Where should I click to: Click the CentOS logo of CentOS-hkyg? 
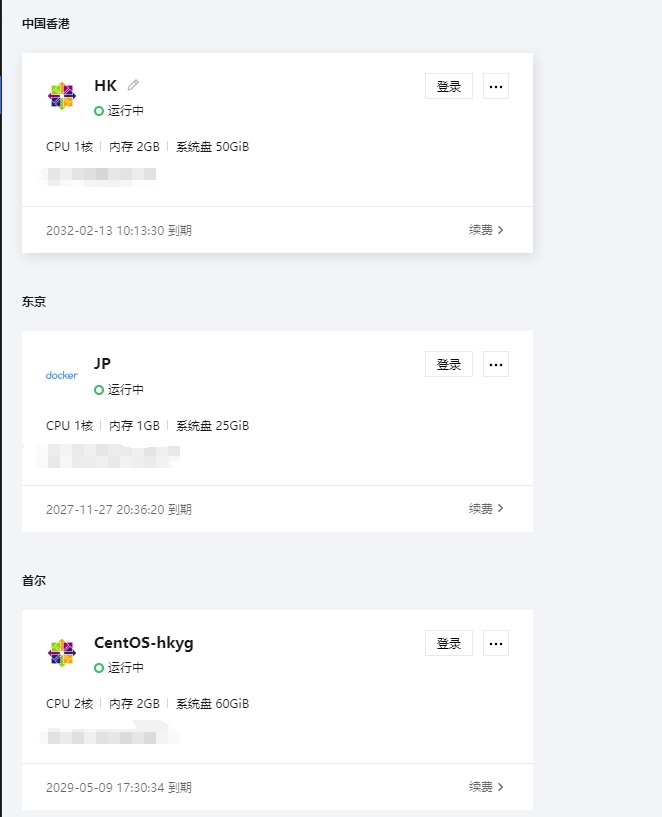pyautogui.click(x=62, y=653)
